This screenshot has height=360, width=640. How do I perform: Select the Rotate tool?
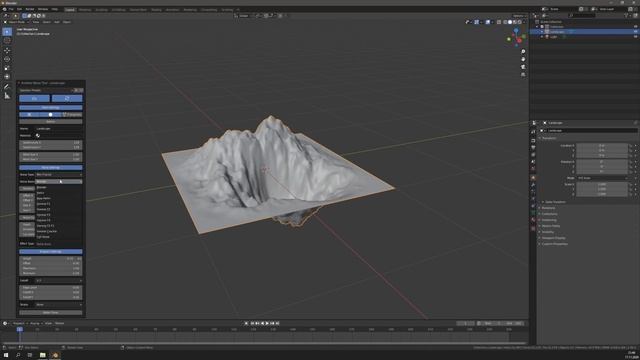click(7, 59)
